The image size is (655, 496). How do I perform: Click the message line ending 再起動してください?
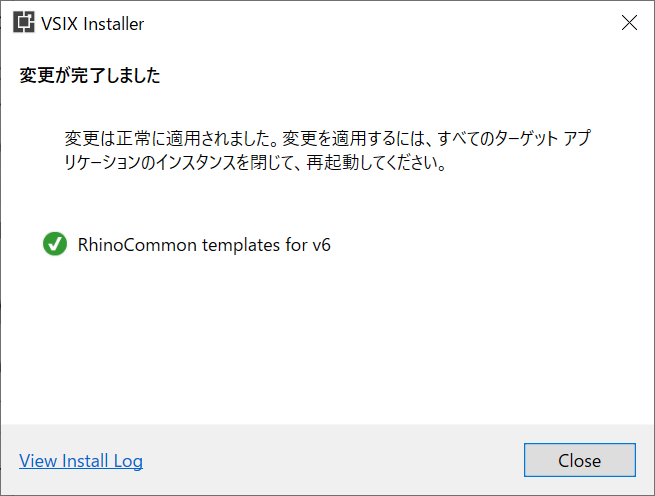[x=256, y=163]
